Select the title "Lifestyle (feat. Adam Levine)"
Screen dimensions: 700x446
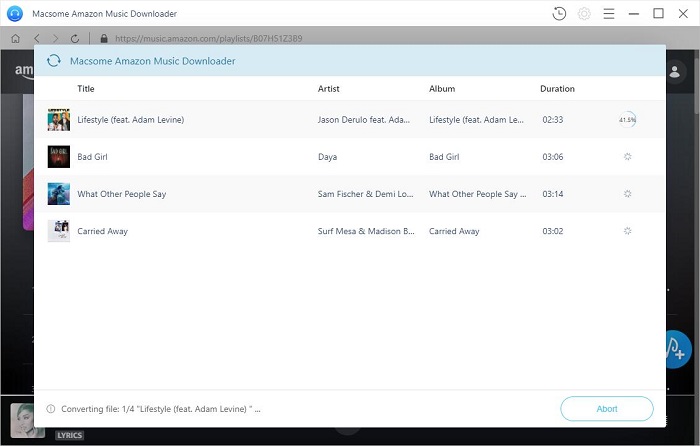coord(131,120)
